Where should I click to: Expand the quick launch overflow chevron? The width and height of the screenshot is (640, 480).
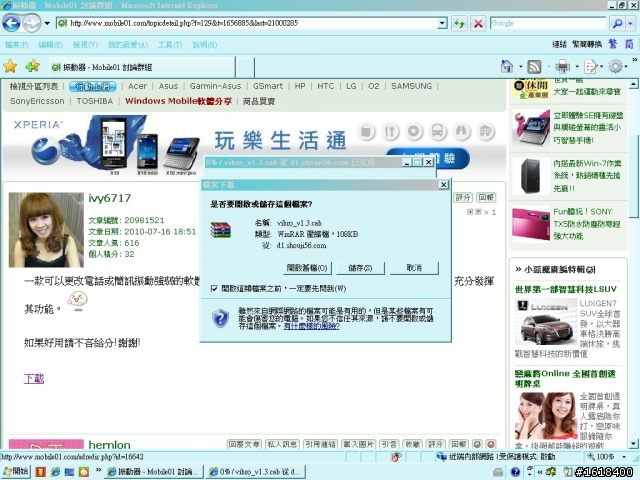coord(98,470)
